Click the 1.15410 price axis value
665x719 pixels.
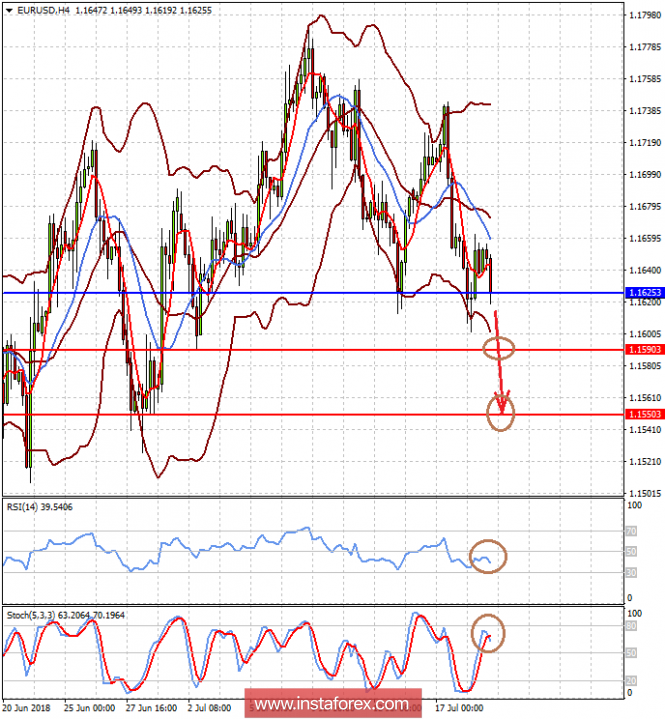(x=645, y=430)
